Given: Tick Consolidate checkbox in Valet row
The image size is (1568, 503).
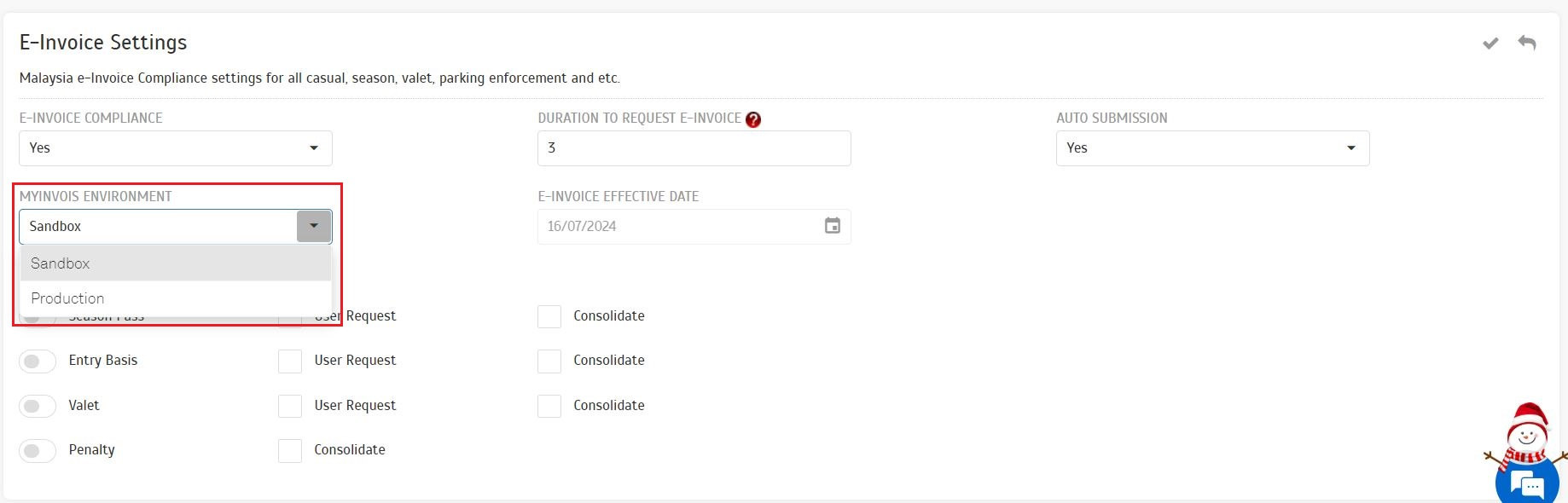Looking at the screenshot, I should 549,406.
